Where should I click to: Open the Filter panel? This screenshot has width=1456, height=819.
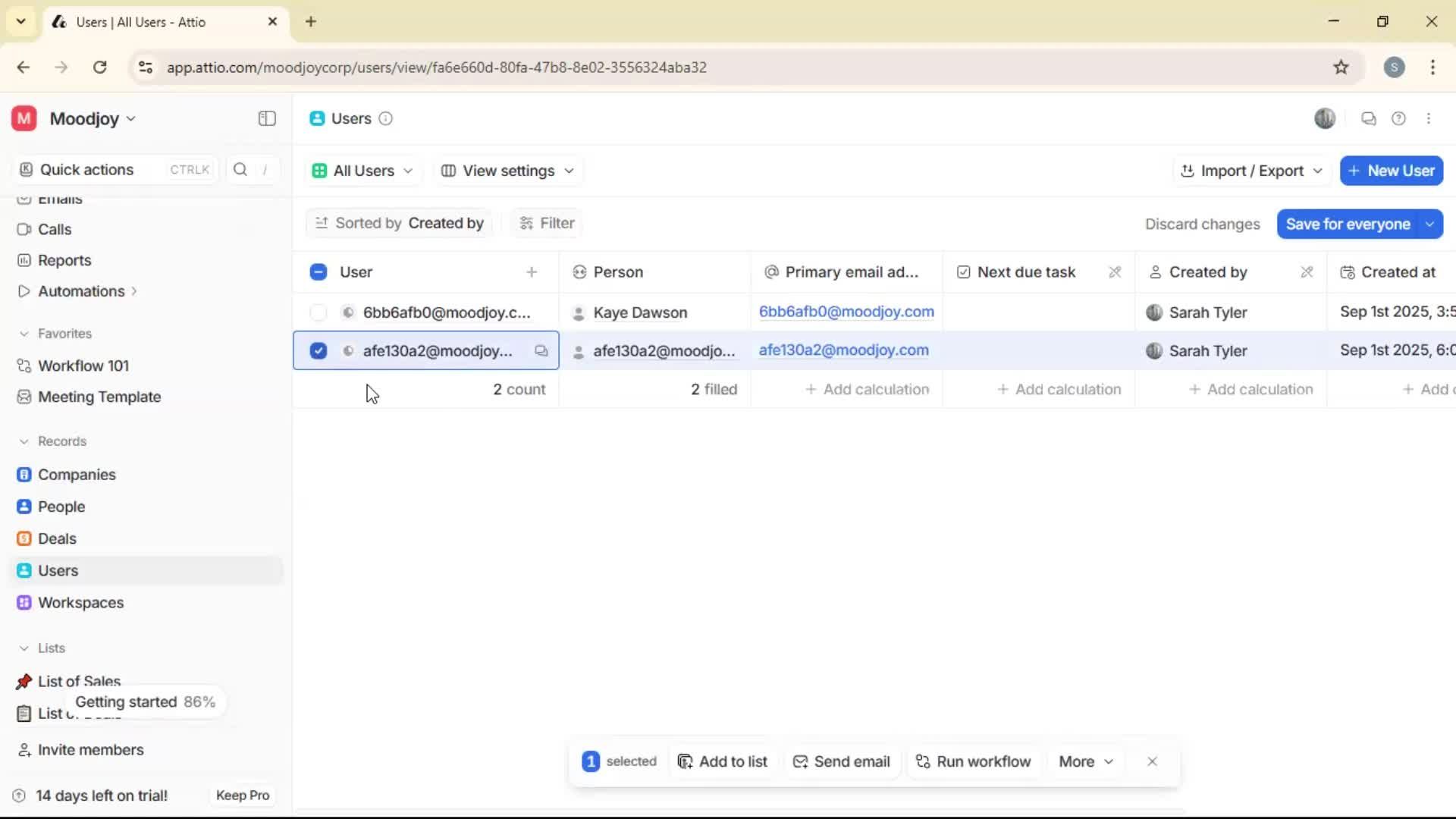[546, 223]
